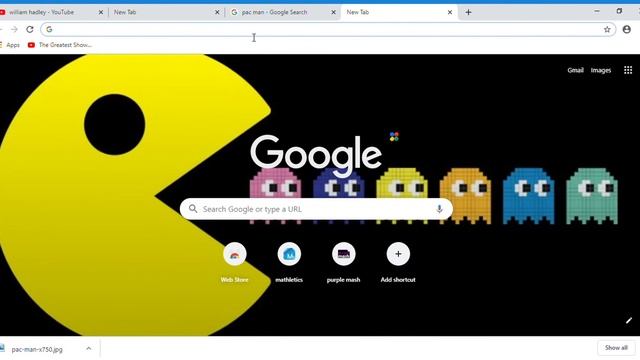The width and height of the screenshot is (640, 360).
Task: Open the purple mash shortcut
Action: point(343,262)
